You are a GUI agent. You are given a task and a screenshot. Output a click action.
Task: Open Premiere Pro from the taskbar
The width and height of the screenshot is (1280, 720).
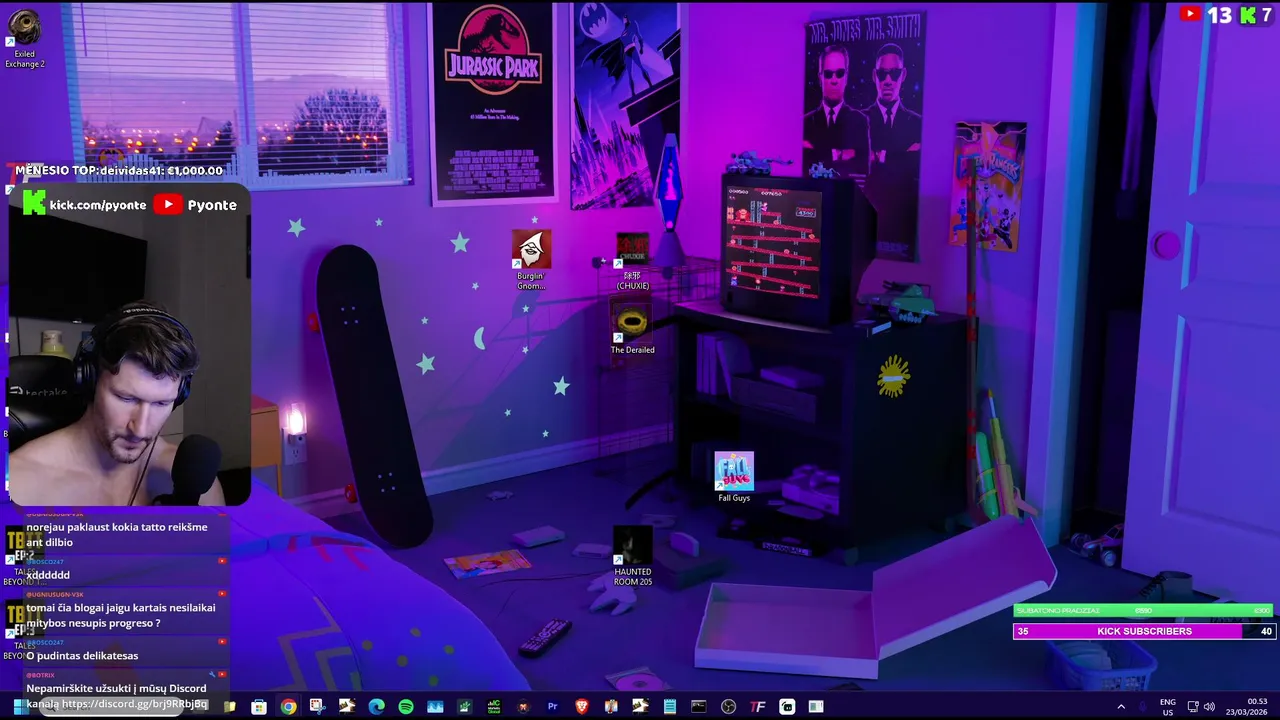[552, 706]
